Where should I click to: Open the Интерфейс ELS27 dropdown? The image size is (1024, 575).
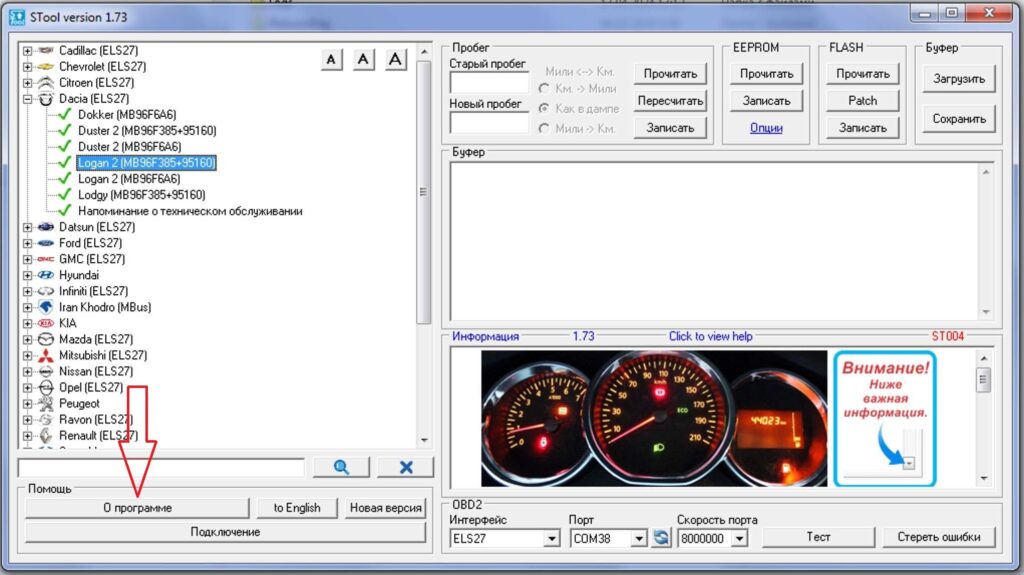pyautogui.click(x=552, y=538)
